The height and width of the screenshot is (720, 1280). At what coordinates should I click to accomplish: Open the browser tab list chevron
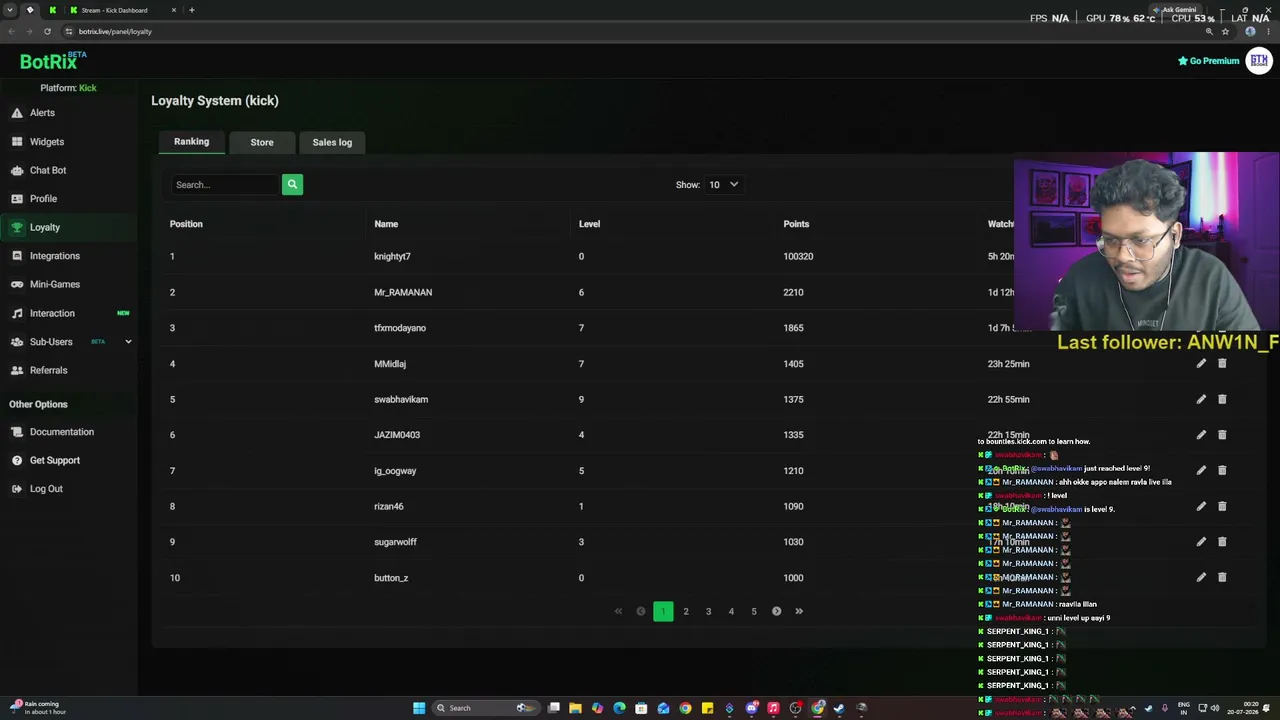pos(9,10)
